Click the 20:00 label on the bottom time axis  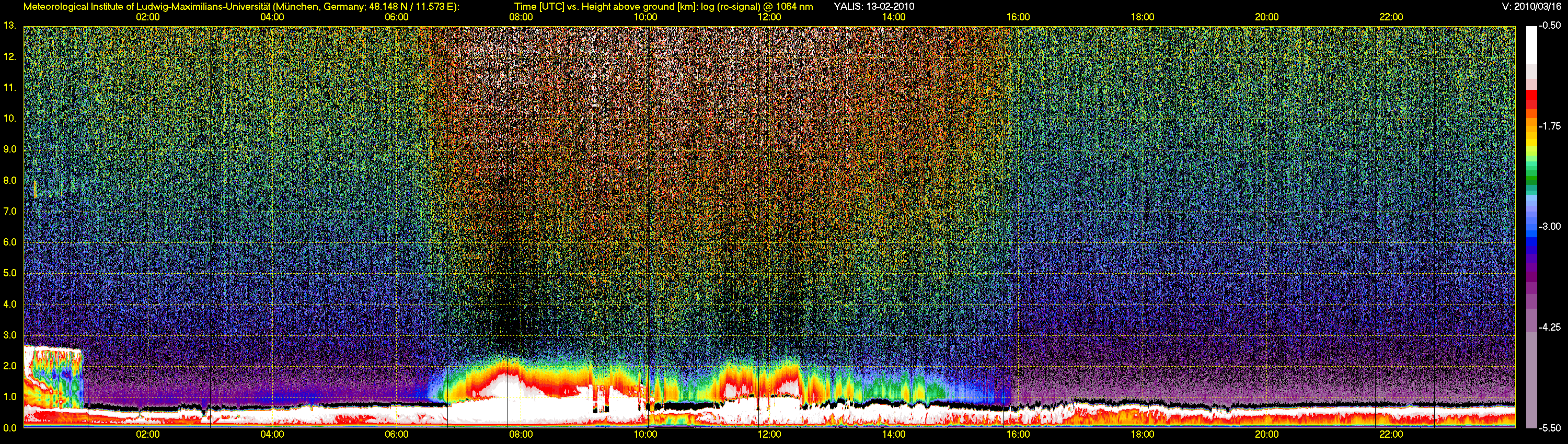pos(1267,434)
